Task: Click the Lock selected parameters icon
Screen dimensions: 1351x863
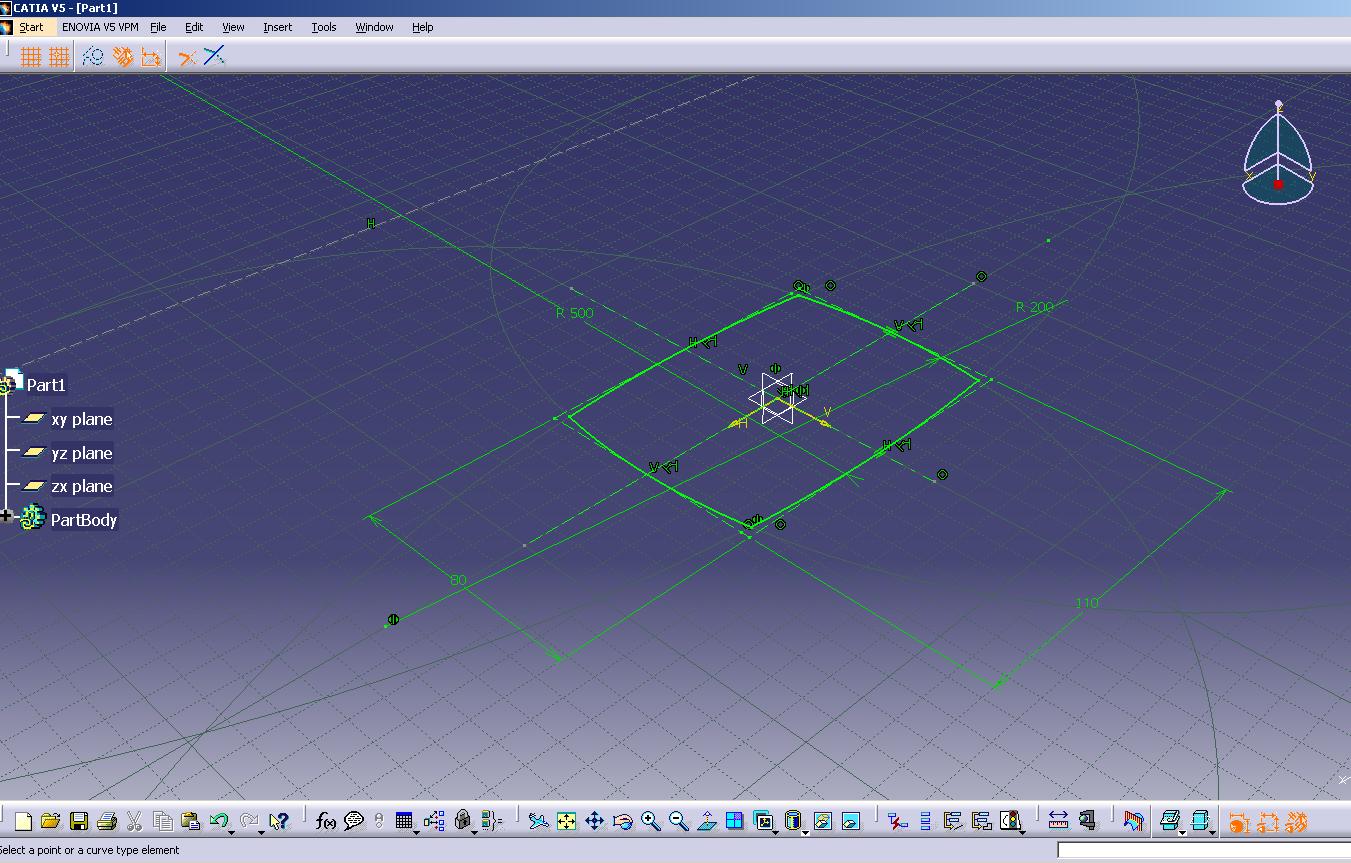Action: click(461, 820)
